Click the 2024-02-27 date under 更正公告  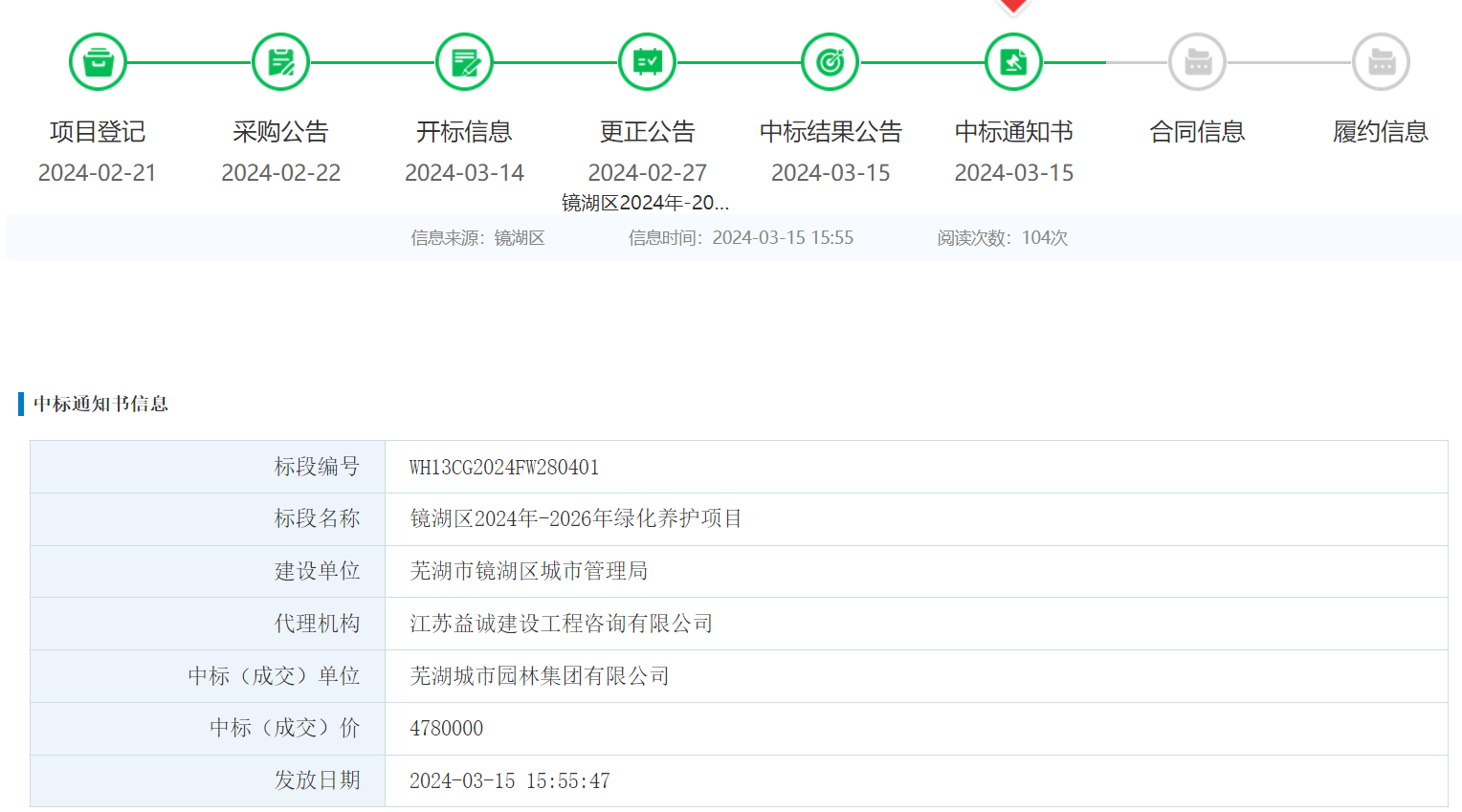coord(647,173)
